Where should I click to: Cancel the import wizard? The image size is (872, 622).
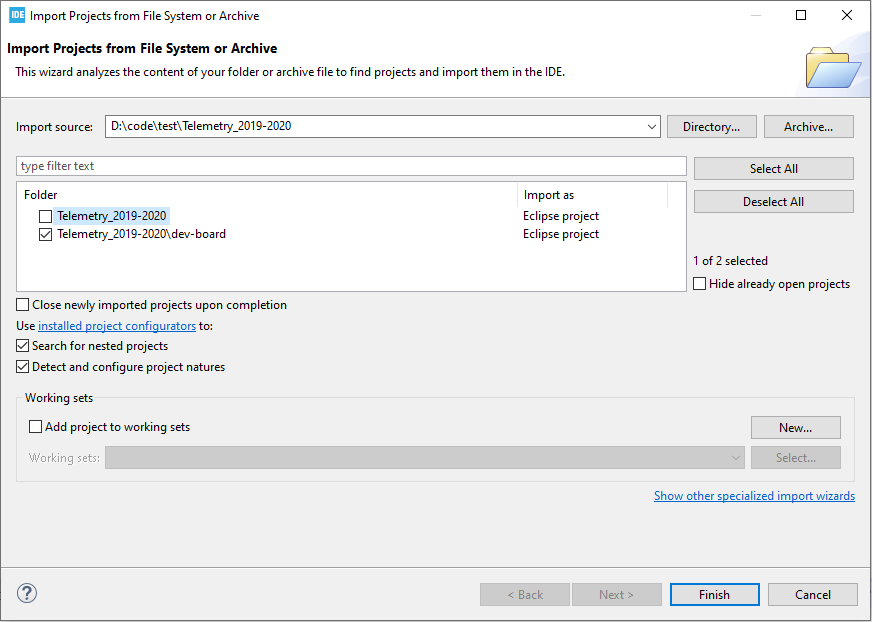812,594
